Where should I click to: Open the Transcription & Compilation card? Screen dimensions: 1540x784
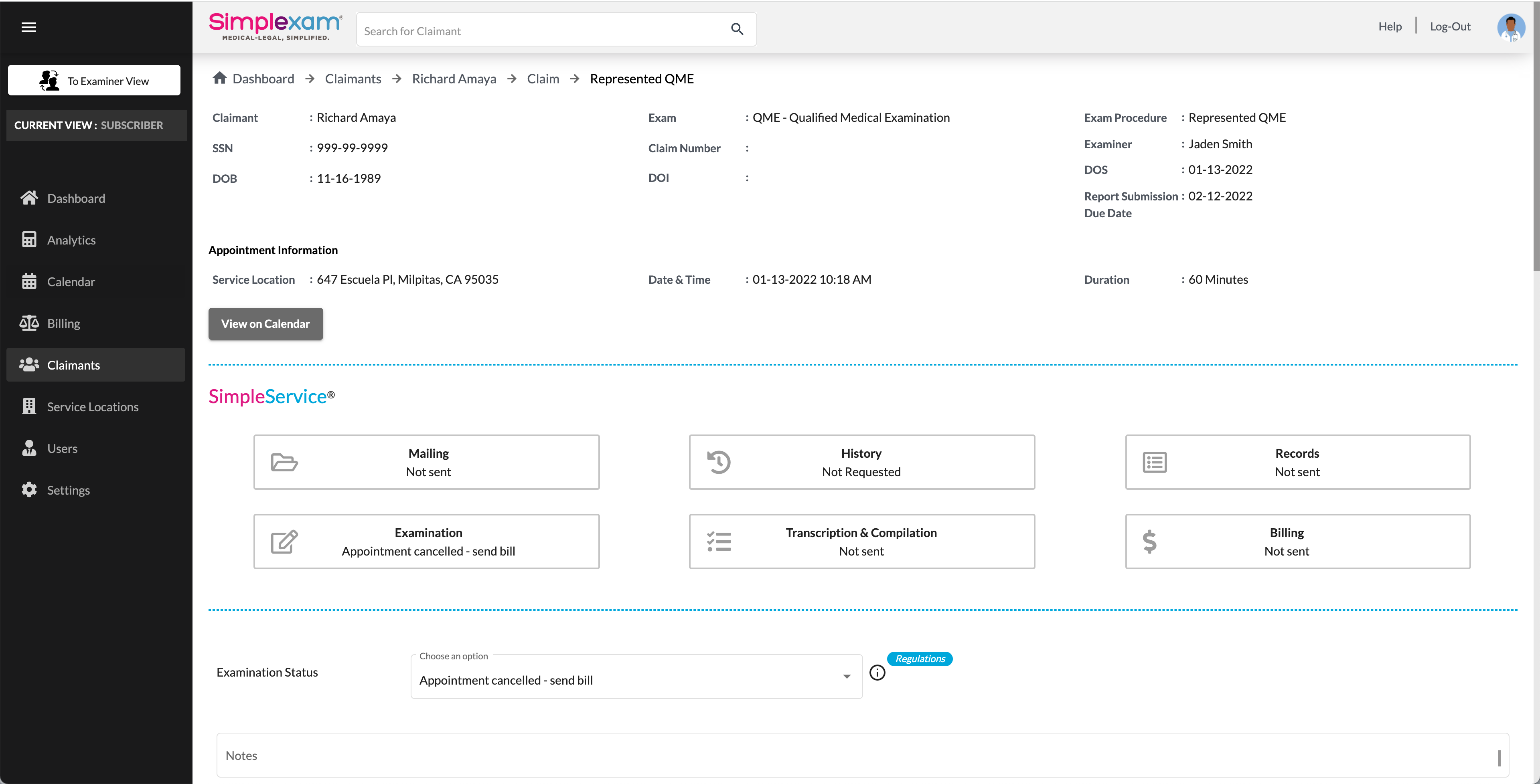point(861,542)
